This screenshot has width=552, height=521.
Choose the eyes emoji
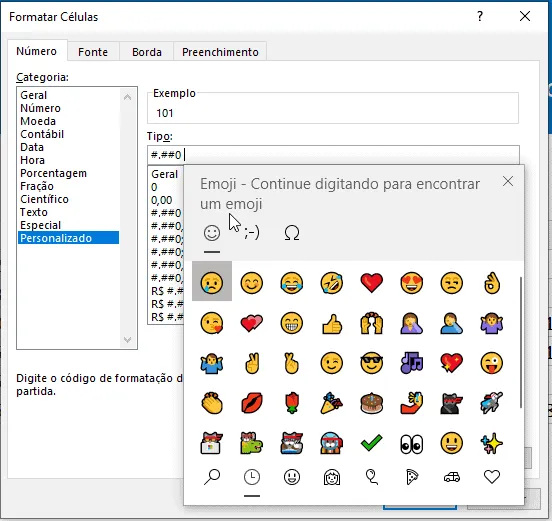(x=412, y=443)
